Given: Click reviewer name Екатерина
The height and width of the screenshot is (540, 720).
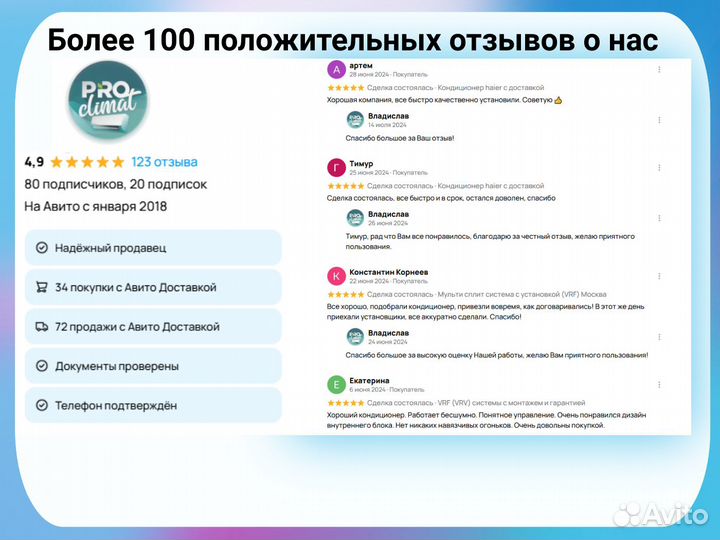Looking at the screenshot, I should coord(369,381).
